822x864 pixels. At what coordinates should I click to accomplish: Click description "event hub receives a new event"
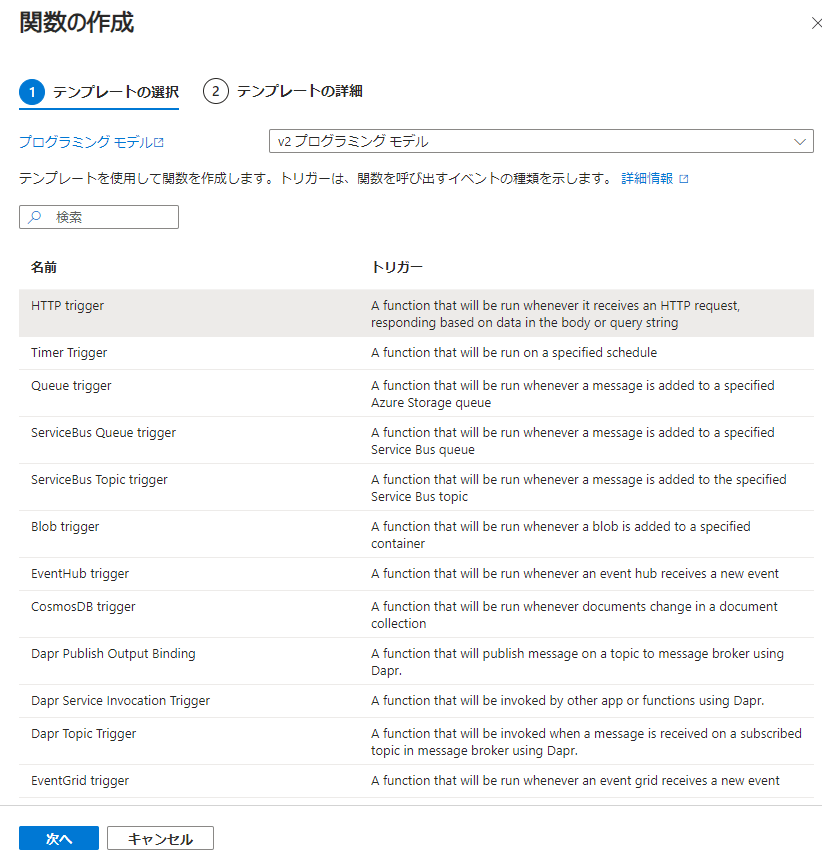click(575, 574)
